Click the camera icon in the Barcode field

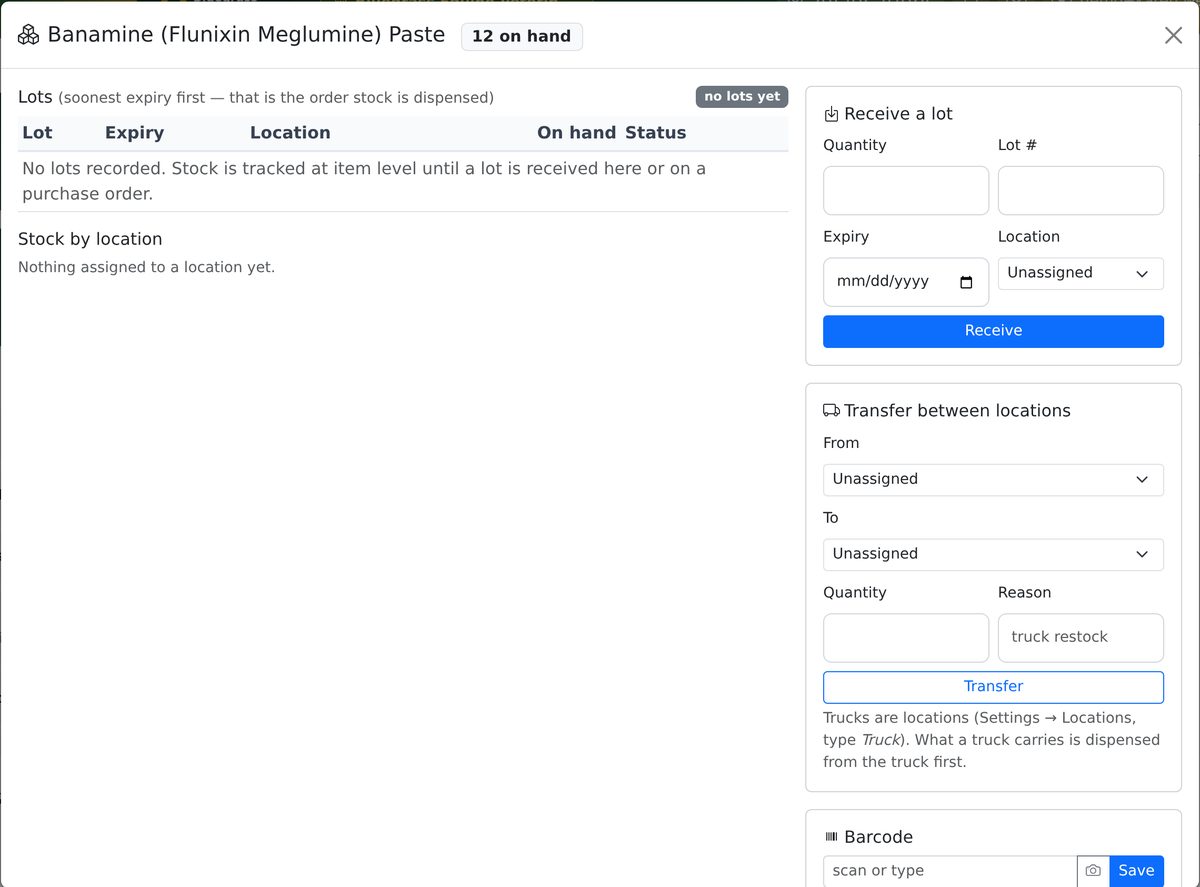point(1093,871)
